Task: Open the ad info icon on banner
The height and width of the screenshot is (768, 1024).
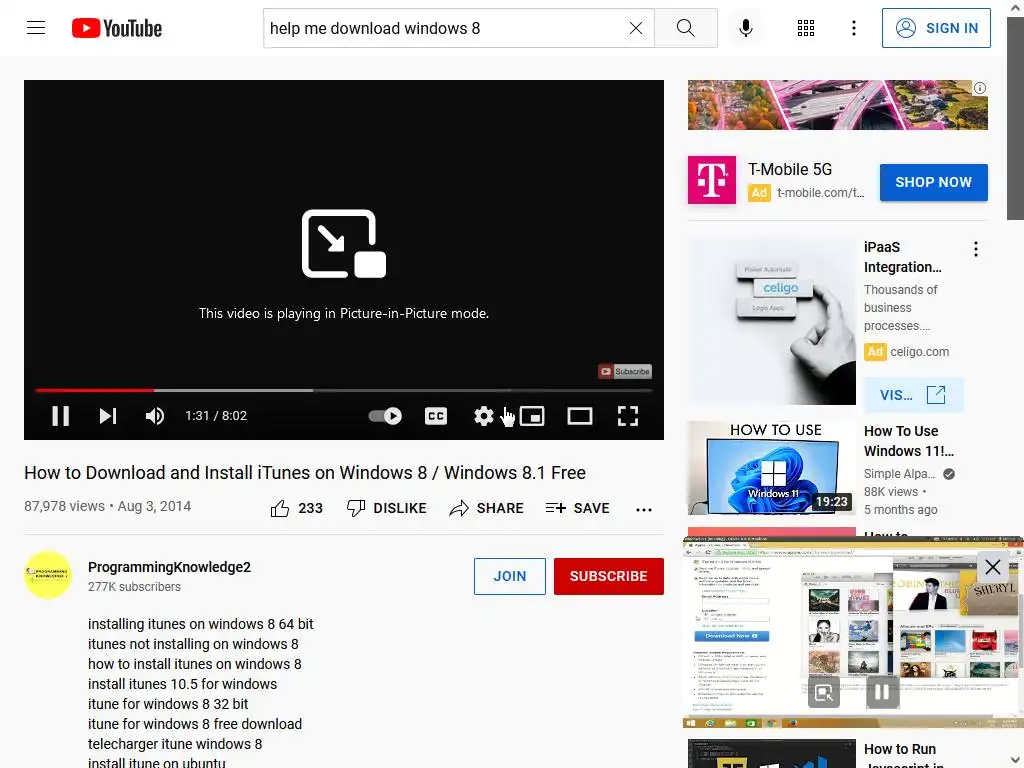Action: pyautogui.click(x=980, y=88)
